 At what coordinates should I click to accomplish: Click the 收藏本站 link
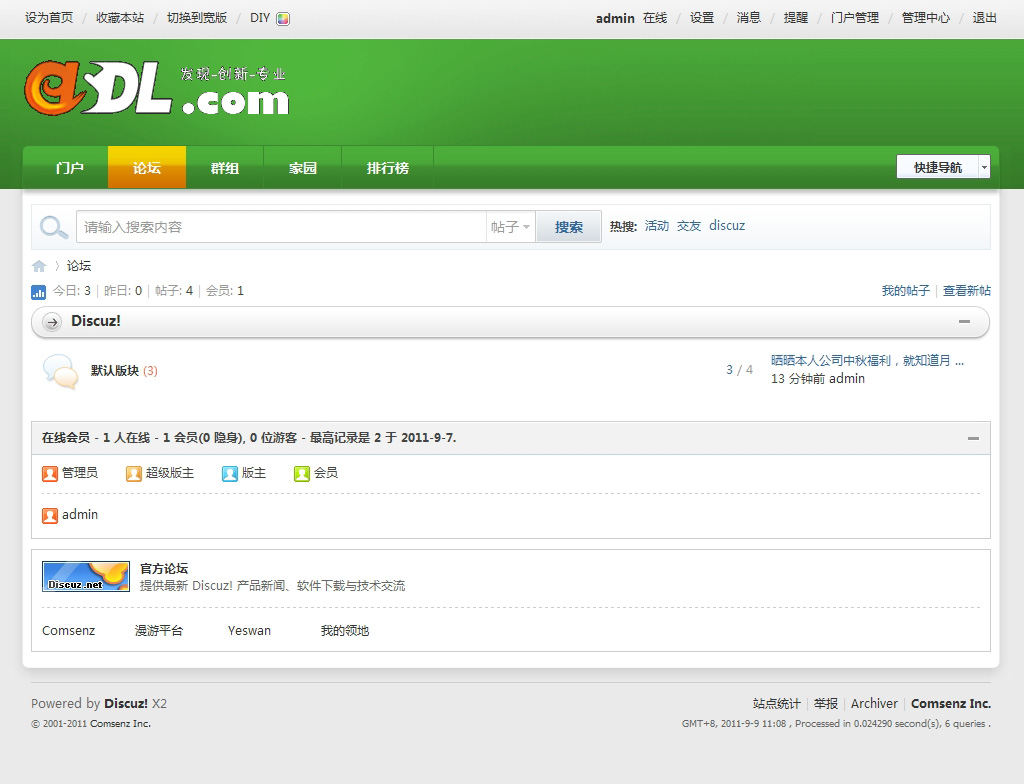[x=120, y=18]
